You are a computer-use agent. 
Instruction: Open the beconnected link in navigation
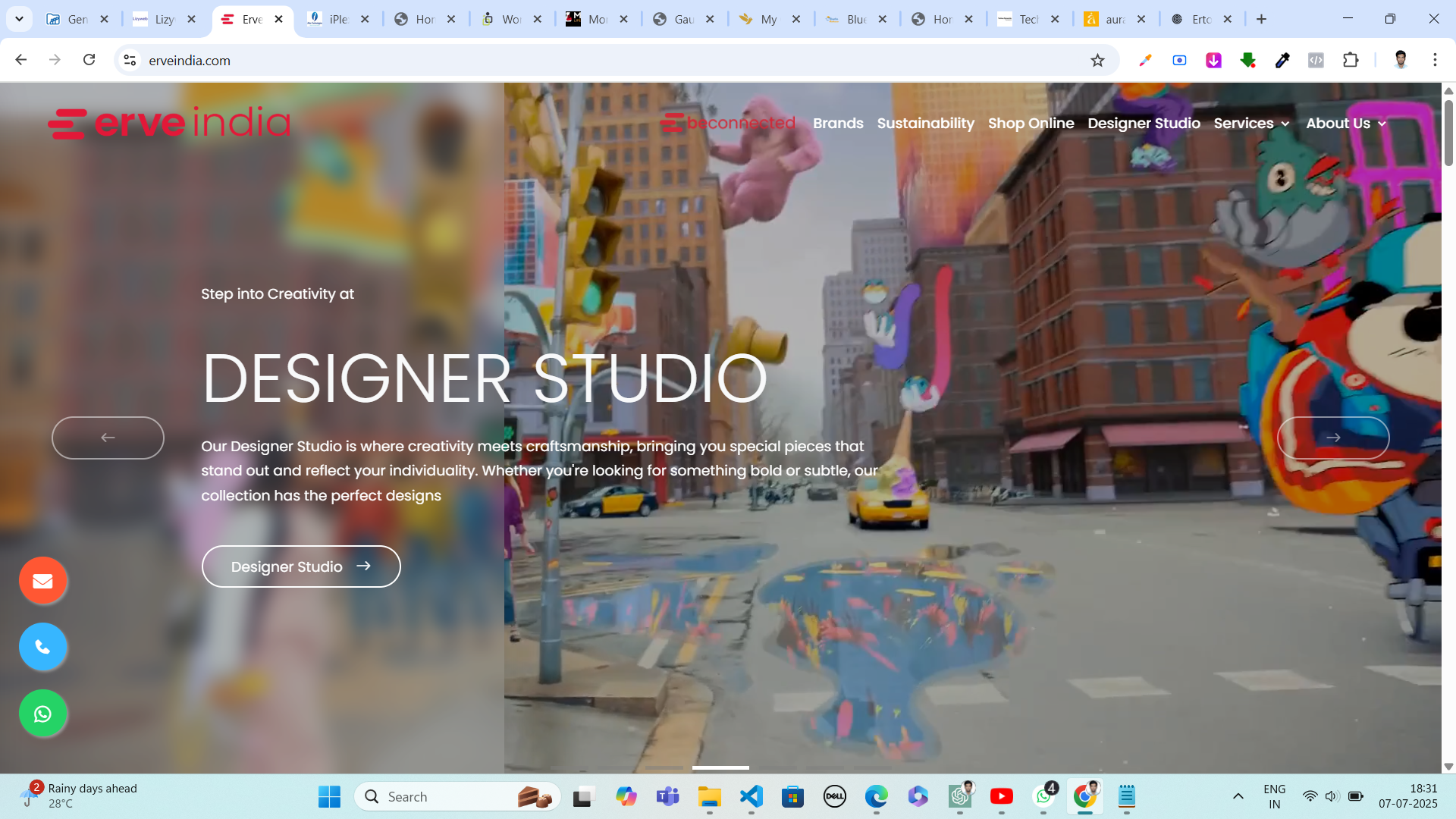pyautogui.click(x=727, y=123)
